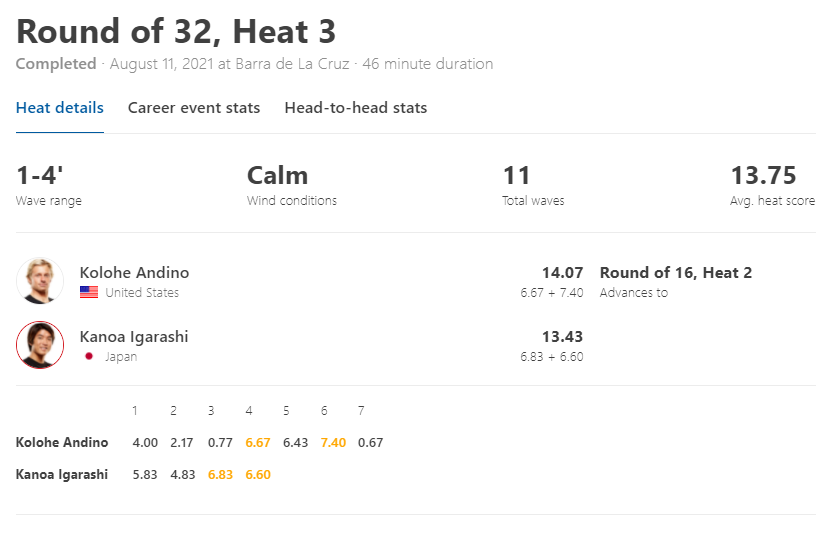Select Kanoa Igarashi's 6.60 wave score
This screenshot has width=832, height=535.
[258, 474]
